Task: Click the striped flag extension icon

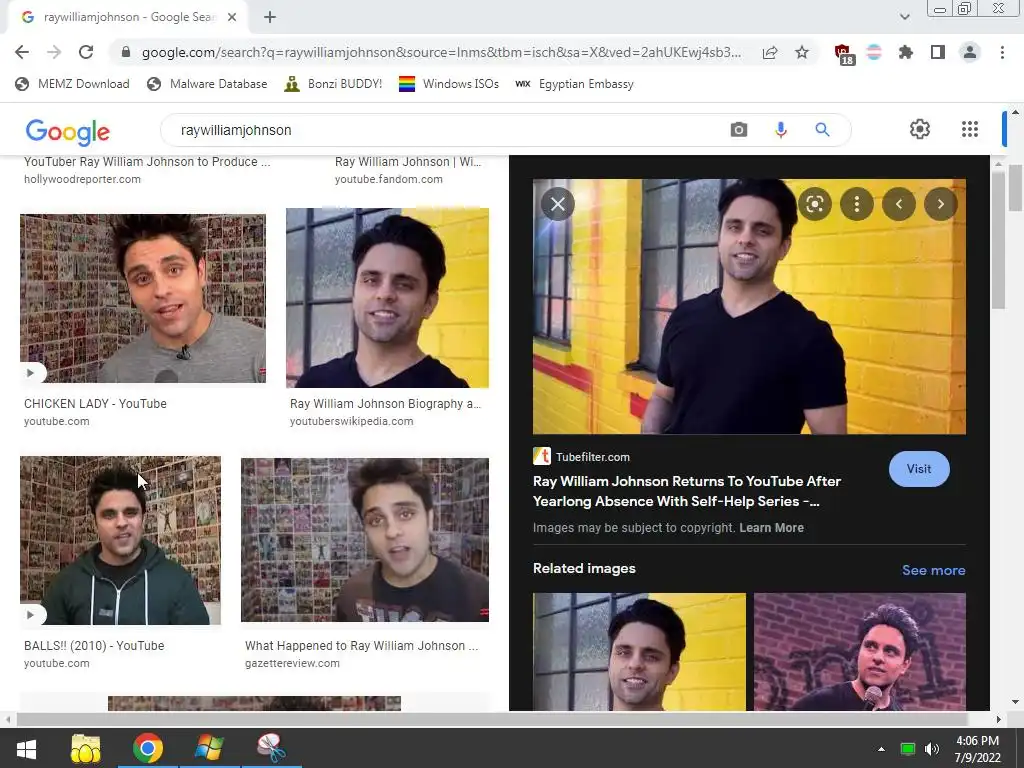Action: pyautogui.click(x=874, y=52)
